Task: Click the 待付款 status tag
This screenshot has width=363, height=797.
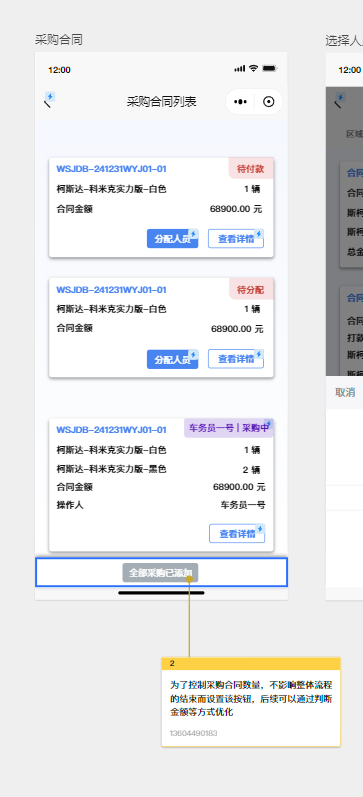Action: (x=251, y=169)
